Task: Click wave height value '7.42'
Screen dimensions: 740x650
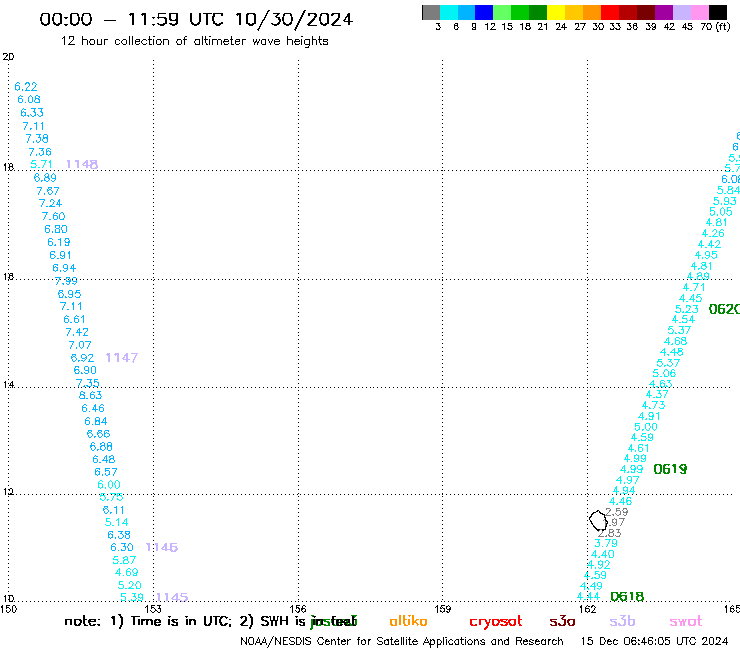Action: point(77,332)
